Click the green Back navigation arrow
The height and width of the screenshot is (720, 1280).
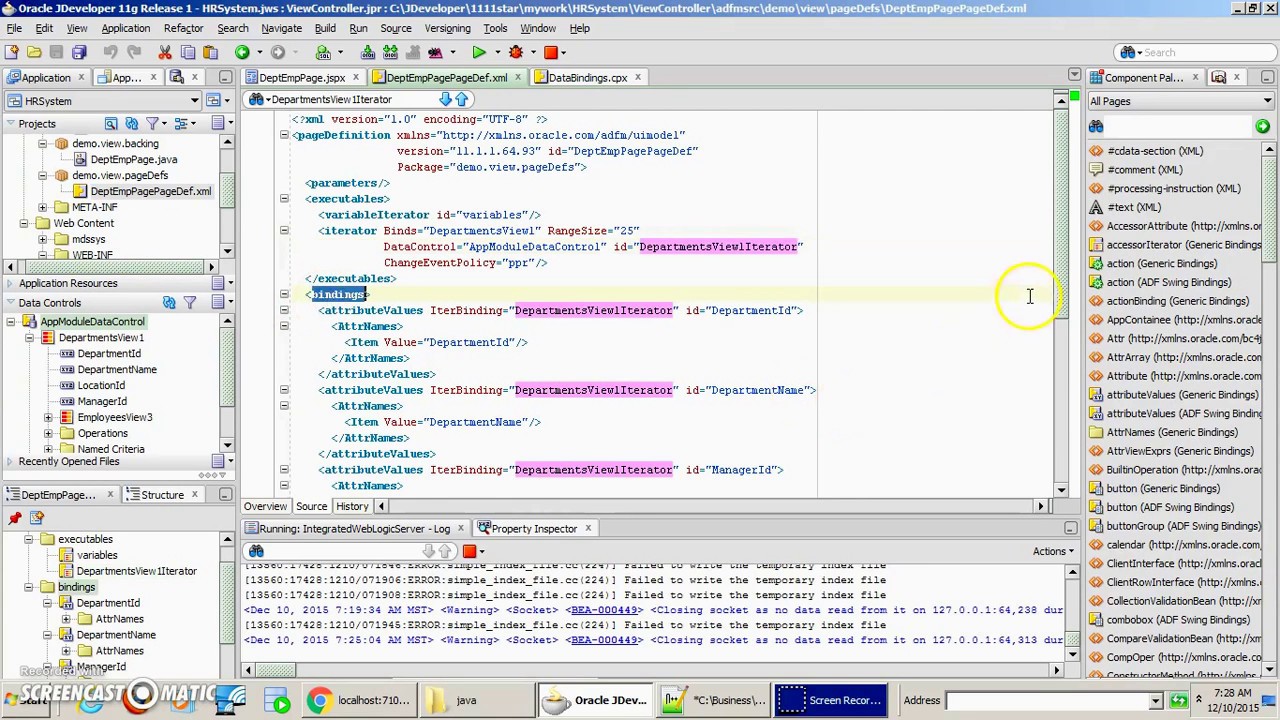pos(242,52)
